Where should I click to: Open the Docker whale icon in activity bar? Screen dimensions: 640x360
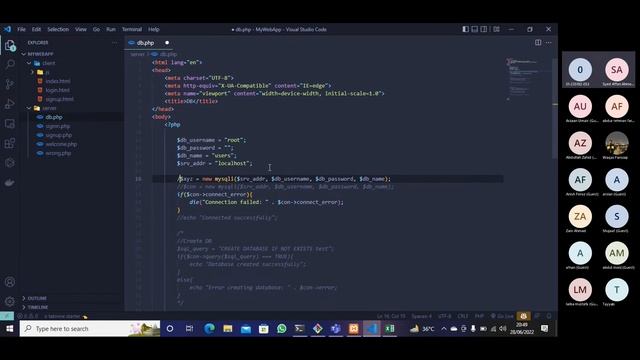tap(10, 182)
